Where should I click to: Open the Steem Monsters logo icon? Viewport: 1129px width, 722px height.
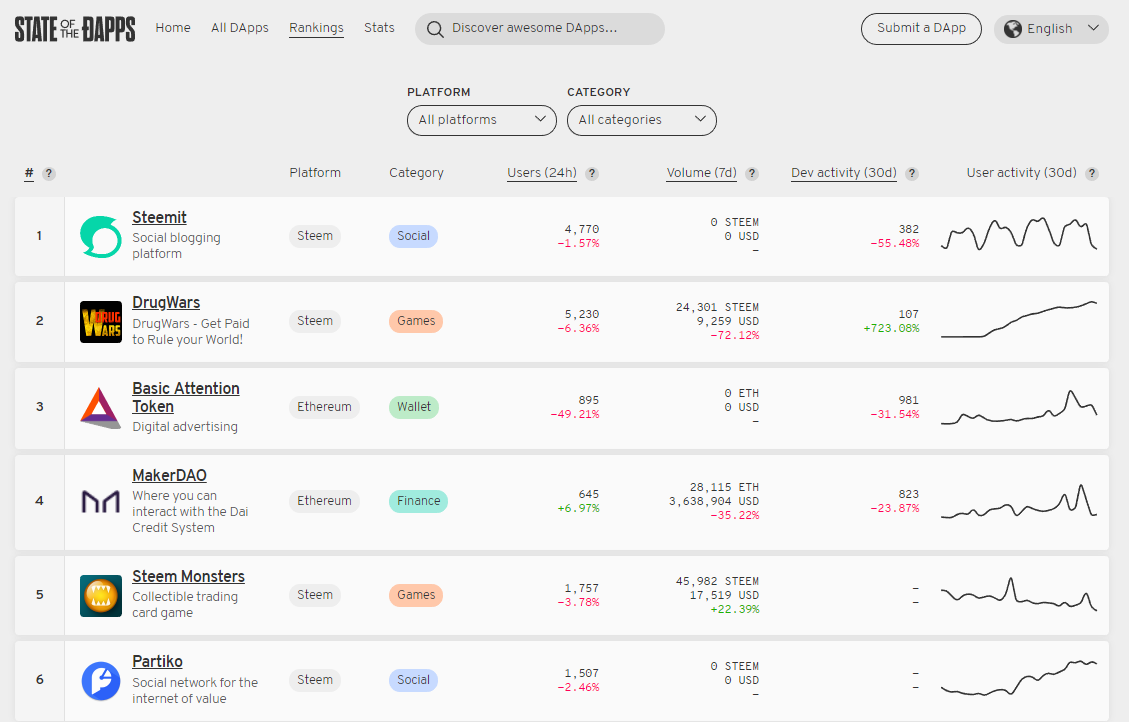[100, 595]
